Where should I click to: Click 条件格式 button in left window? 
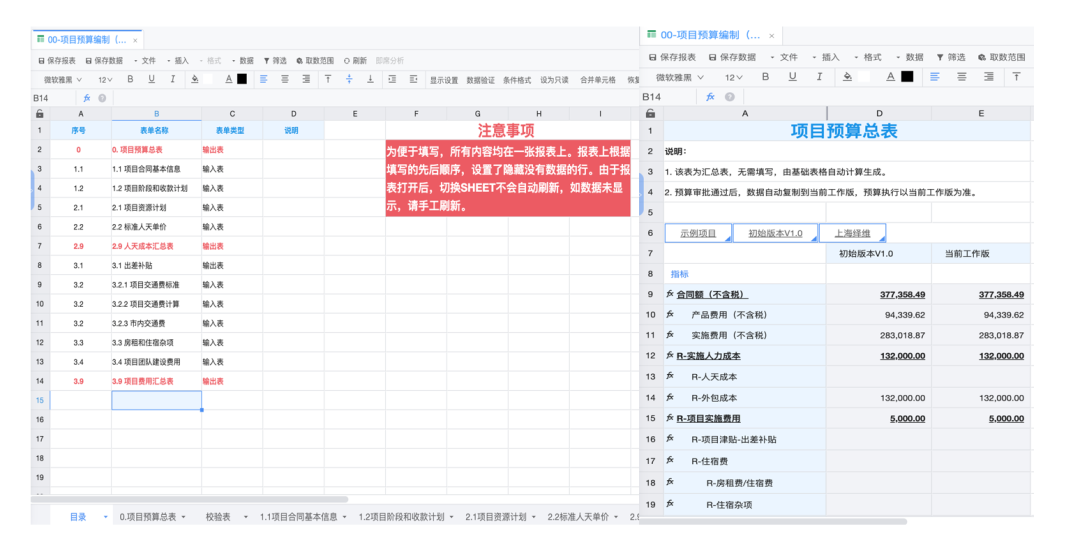click(x=517, y=80)
